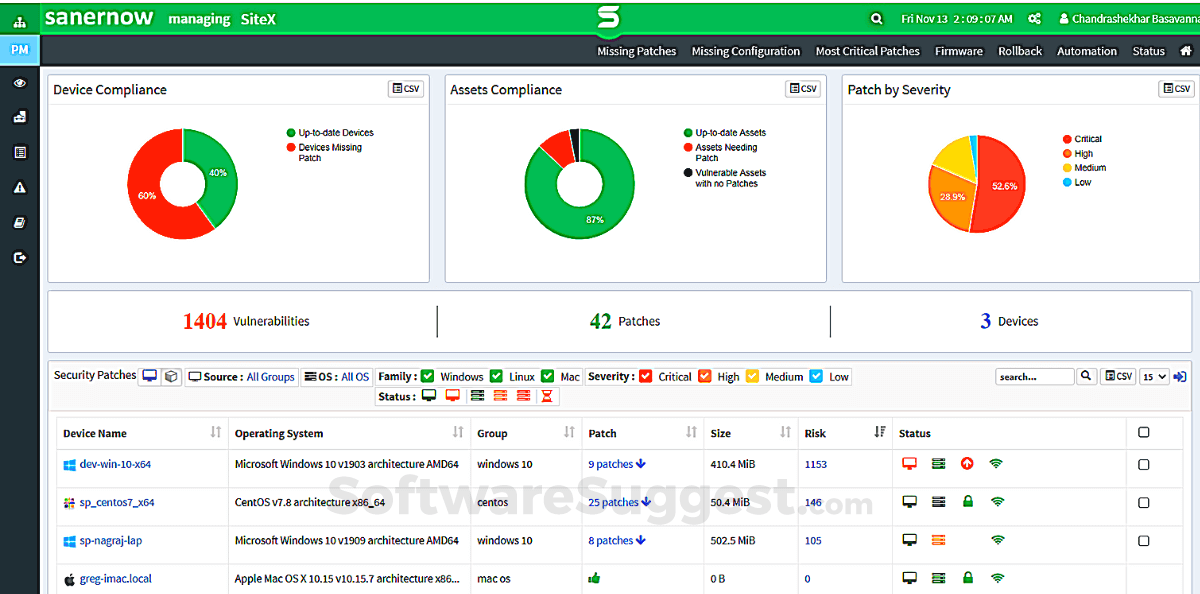1200x594 pixels.
Task: Sort the table by Risk column
Action: tap(878, 433)
